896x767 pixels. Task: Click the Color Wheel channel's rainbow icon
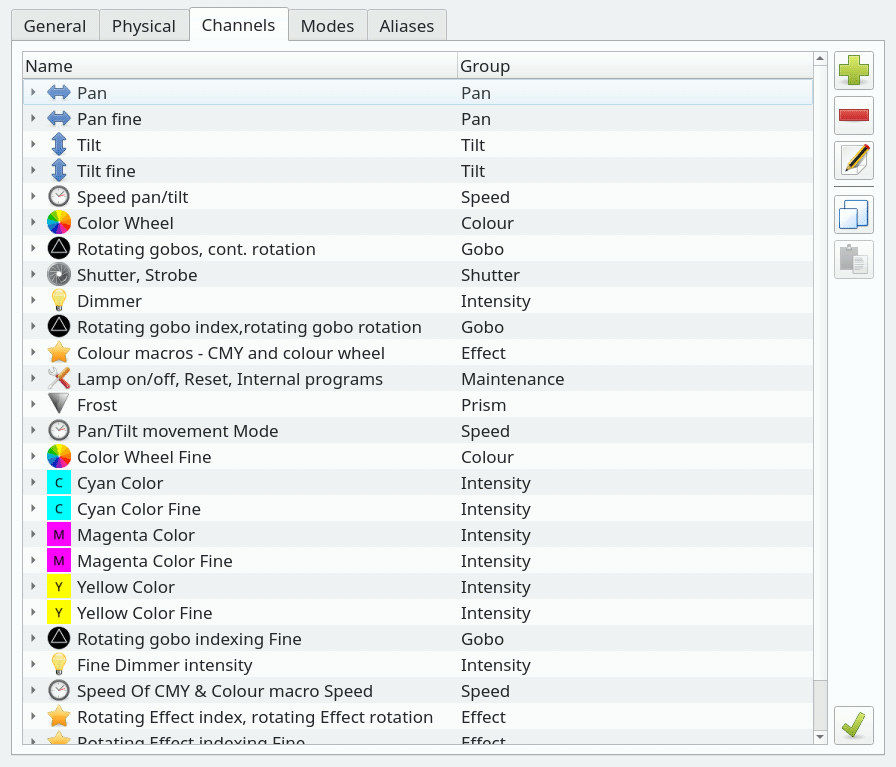59,223
